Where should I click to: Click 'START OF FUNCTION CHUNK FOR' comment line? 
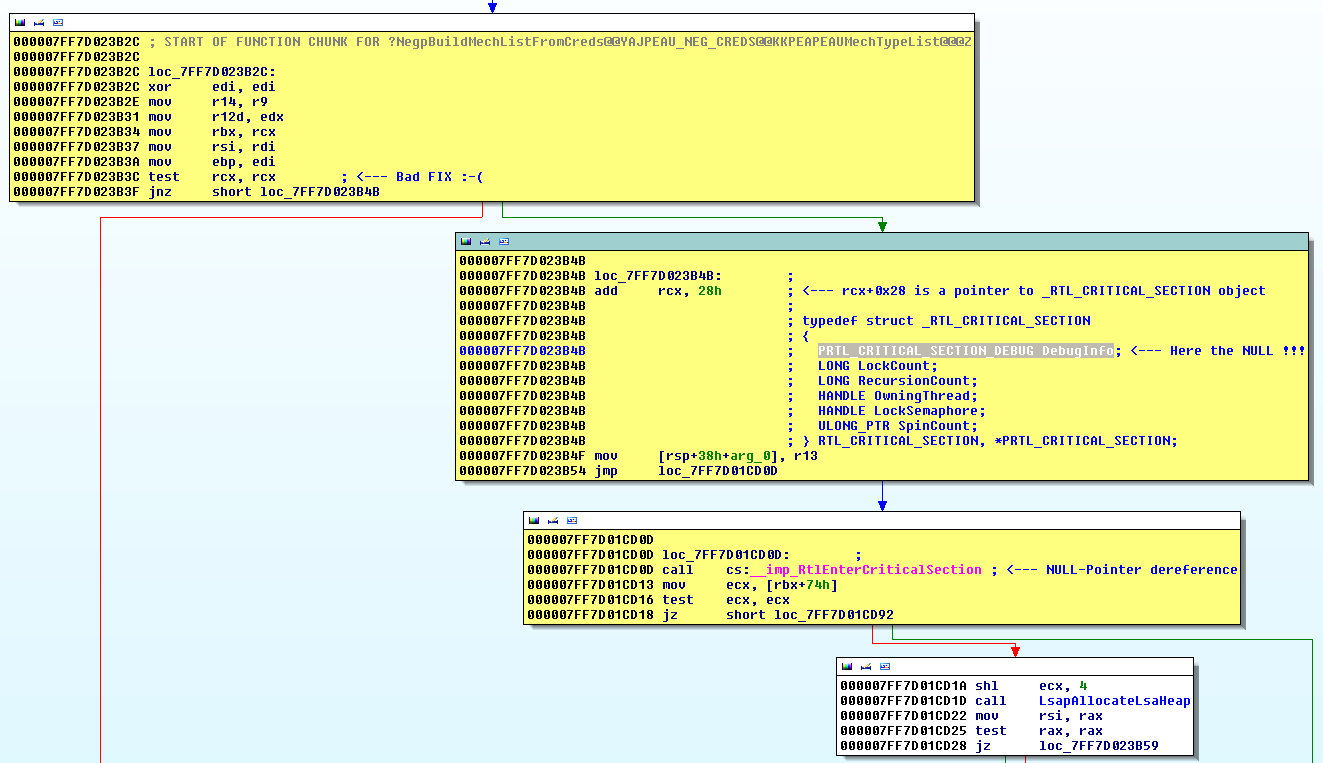pos(559,42)
